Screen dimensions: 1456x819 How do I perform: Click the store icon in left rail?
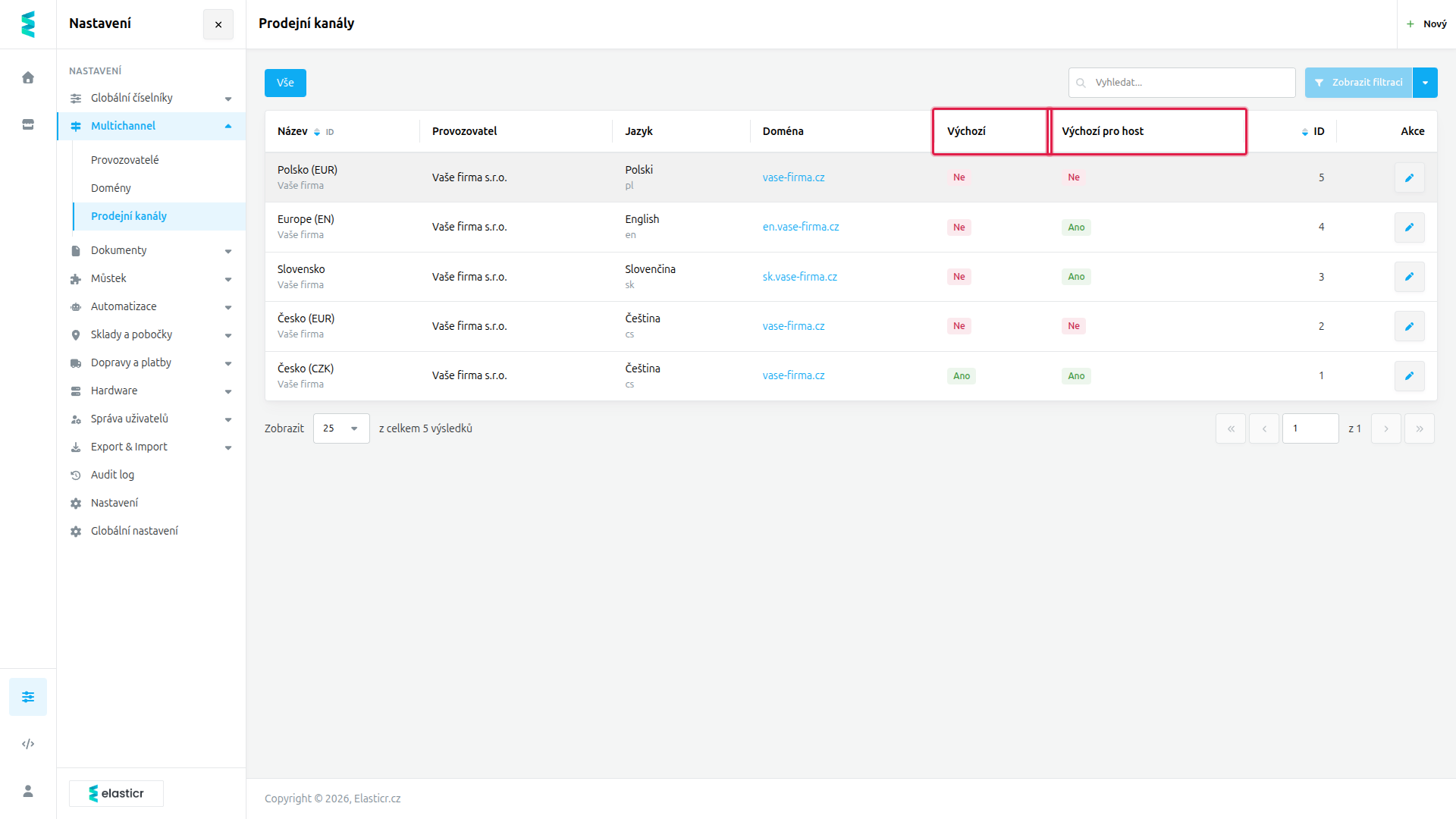(x=28, y=124)
